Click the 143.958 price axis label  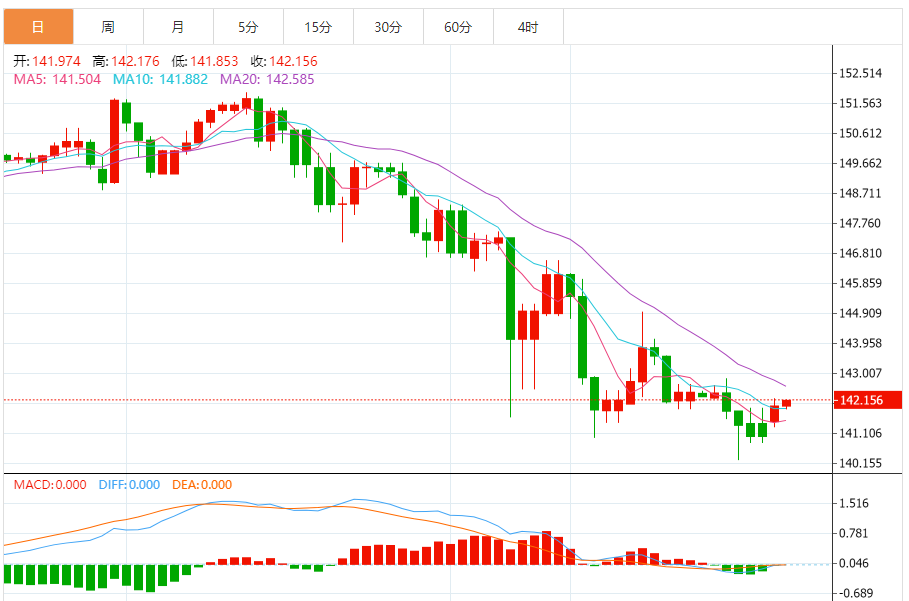pos(860,344)
